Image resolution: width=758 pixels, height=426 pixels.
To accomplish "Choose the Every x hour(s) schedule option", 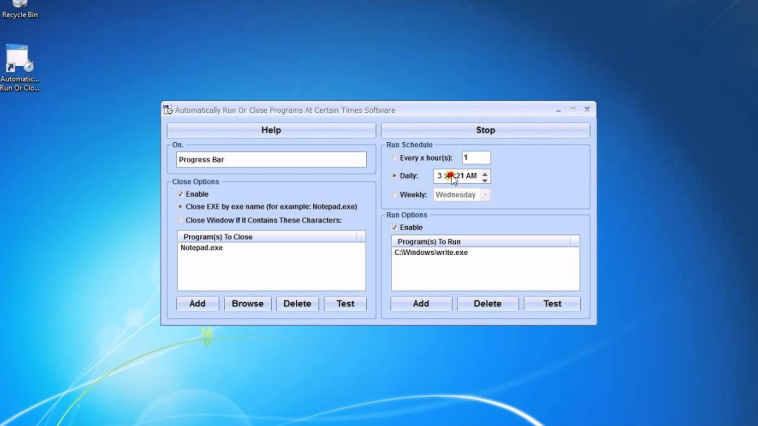I will 394,158.
